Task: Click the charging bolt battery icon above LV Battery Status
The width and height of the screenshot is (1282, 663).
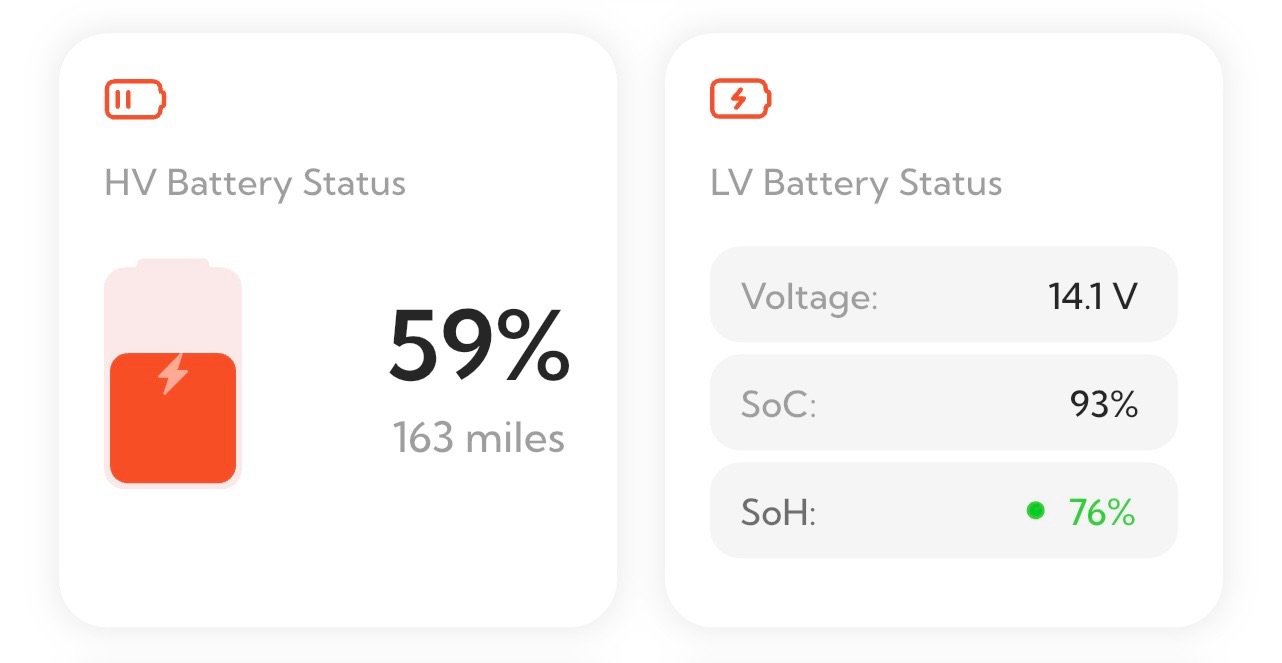Action: click(x=741, y=99)
